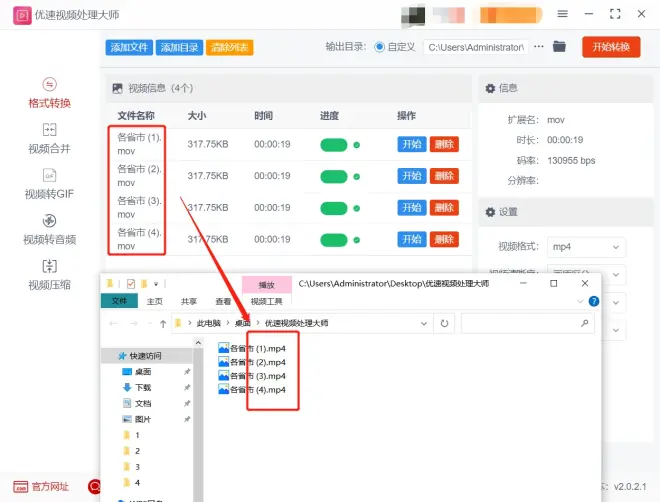The image size is (660, 502).
Task: Click 优速视频处理大师 breadcrumb segment
Action: pos(296,323)
